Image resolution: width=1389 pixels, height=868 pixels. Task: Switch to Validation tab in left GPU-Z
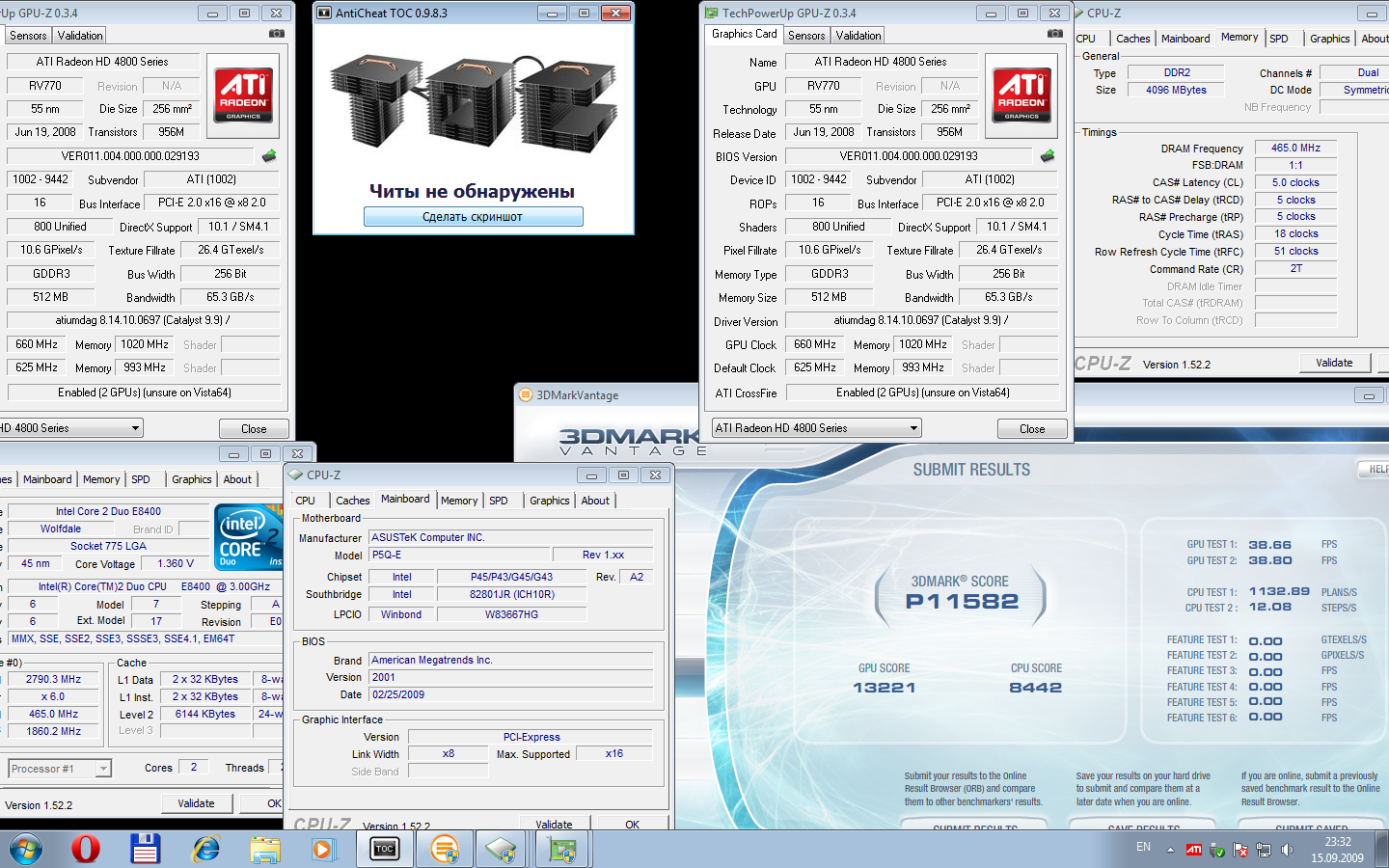[x=80, y=36]
